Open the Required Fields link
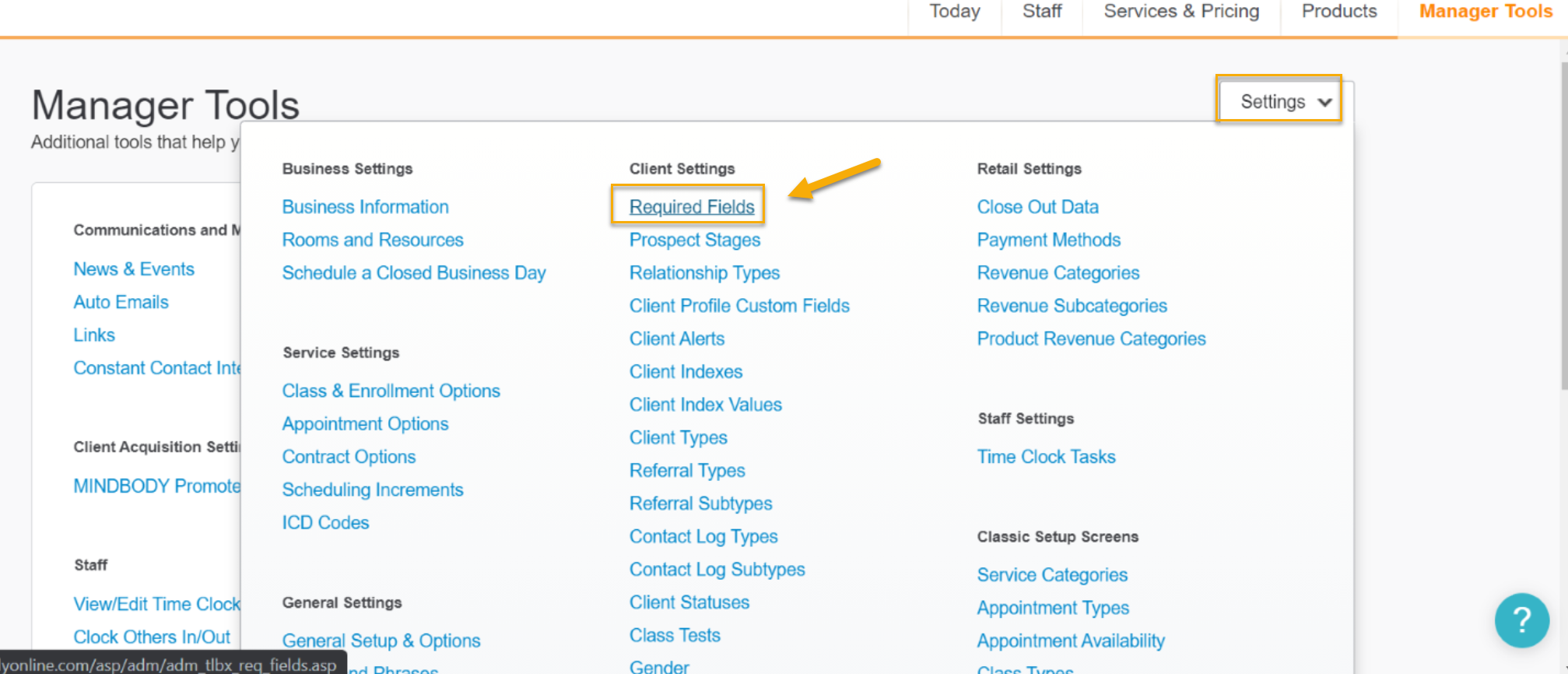Screen dimensions: 1568x674 click(x=692, y=206)
